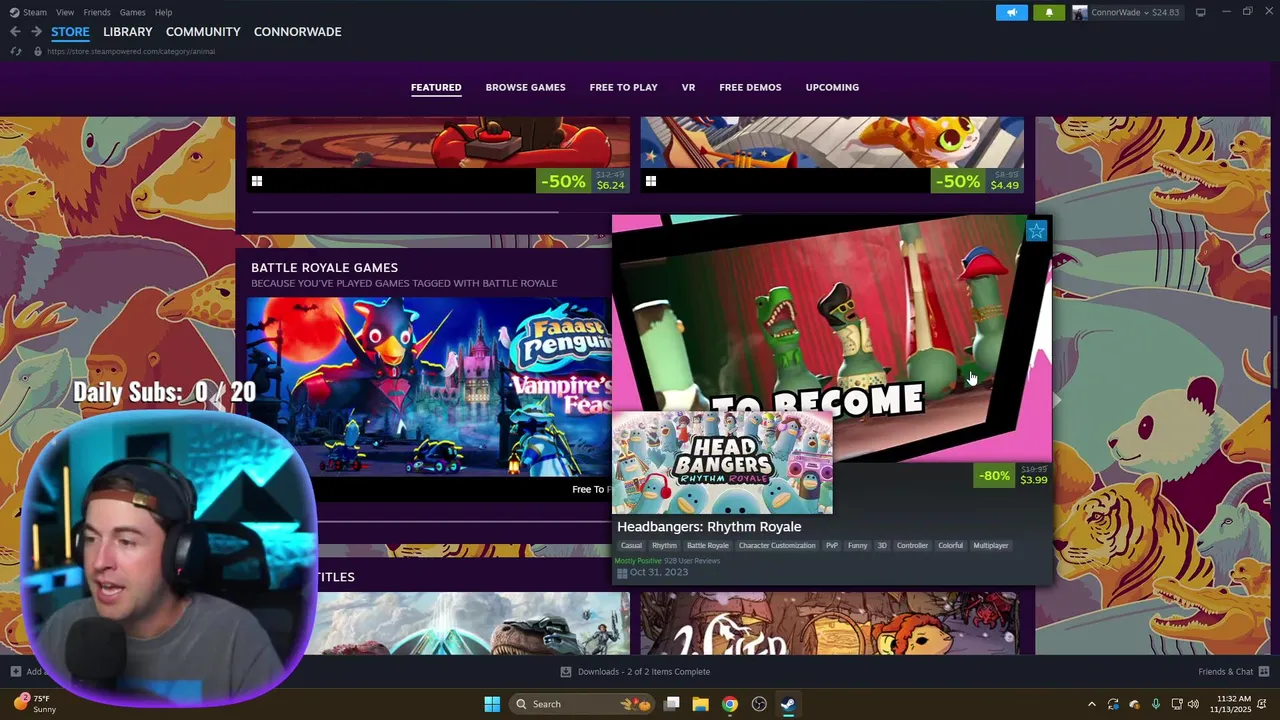Viewport: 1280px width, 720px height.
Task: Reload the store page
Action: (x=15, y=51)
